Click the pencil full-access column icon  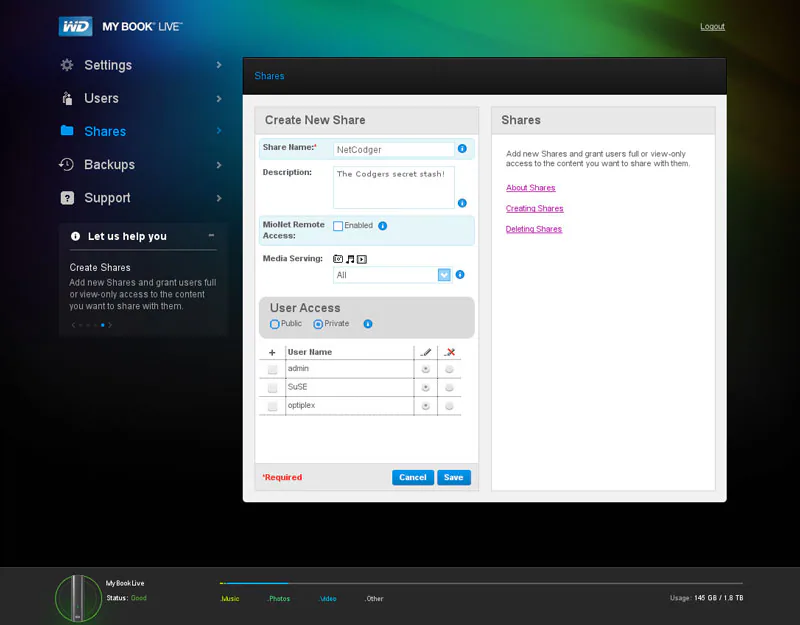426,352
